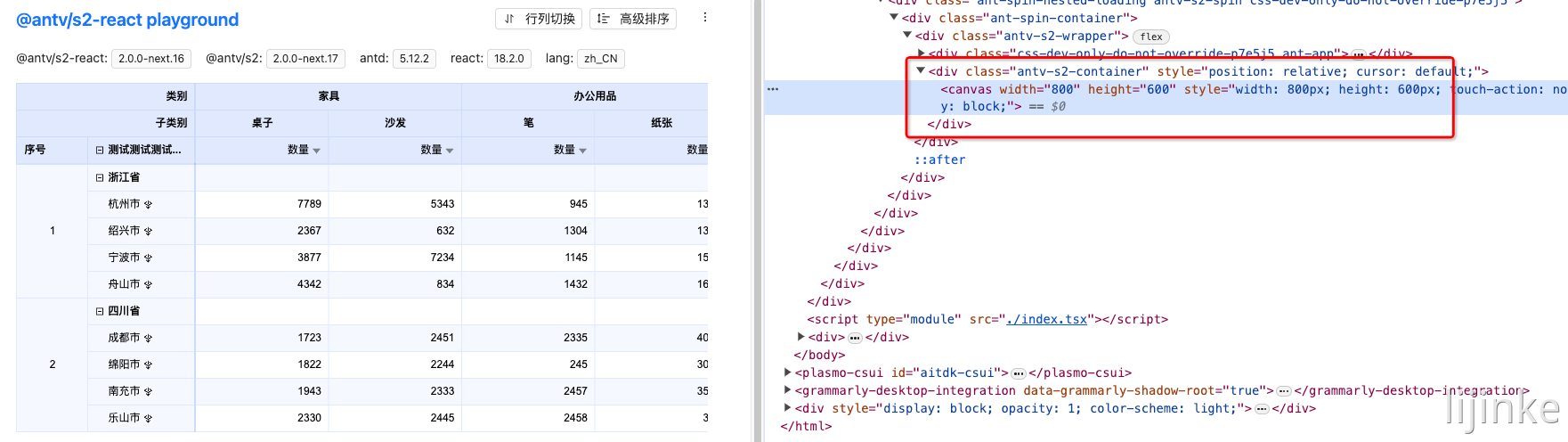Select the 桌子 sub-column header
Screen dimensions: 1568x442
262,123
